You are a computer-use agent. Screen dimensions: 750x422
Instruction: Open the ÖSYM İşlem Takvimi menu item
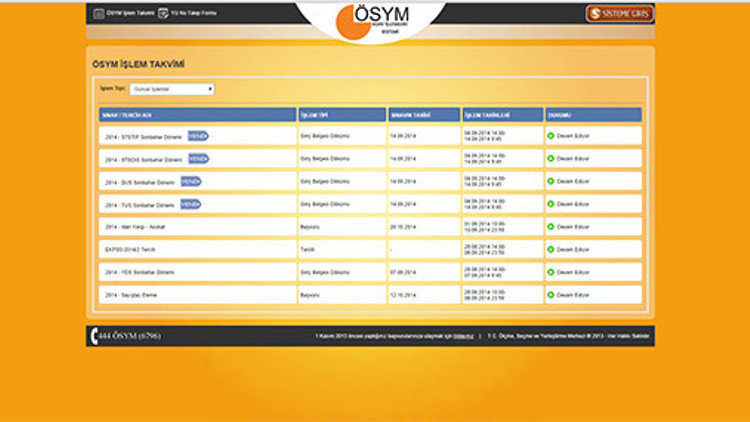[x=129, y=13]
